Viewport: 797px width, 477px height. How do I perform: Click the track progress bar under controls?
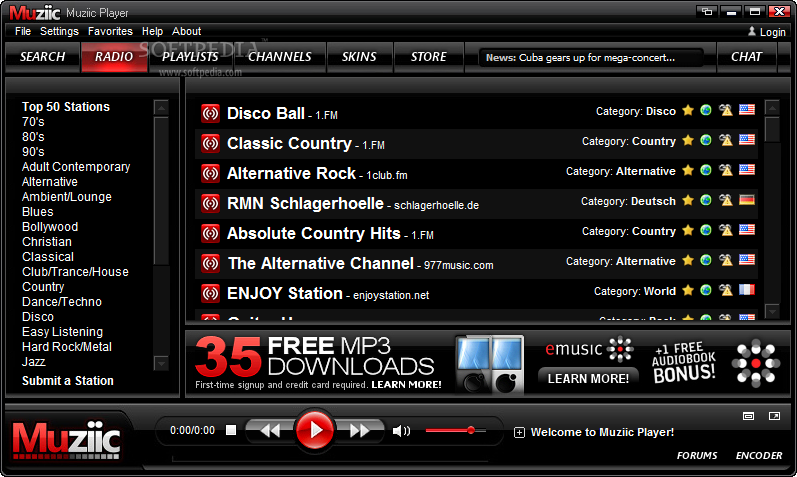tap(330, 460)
